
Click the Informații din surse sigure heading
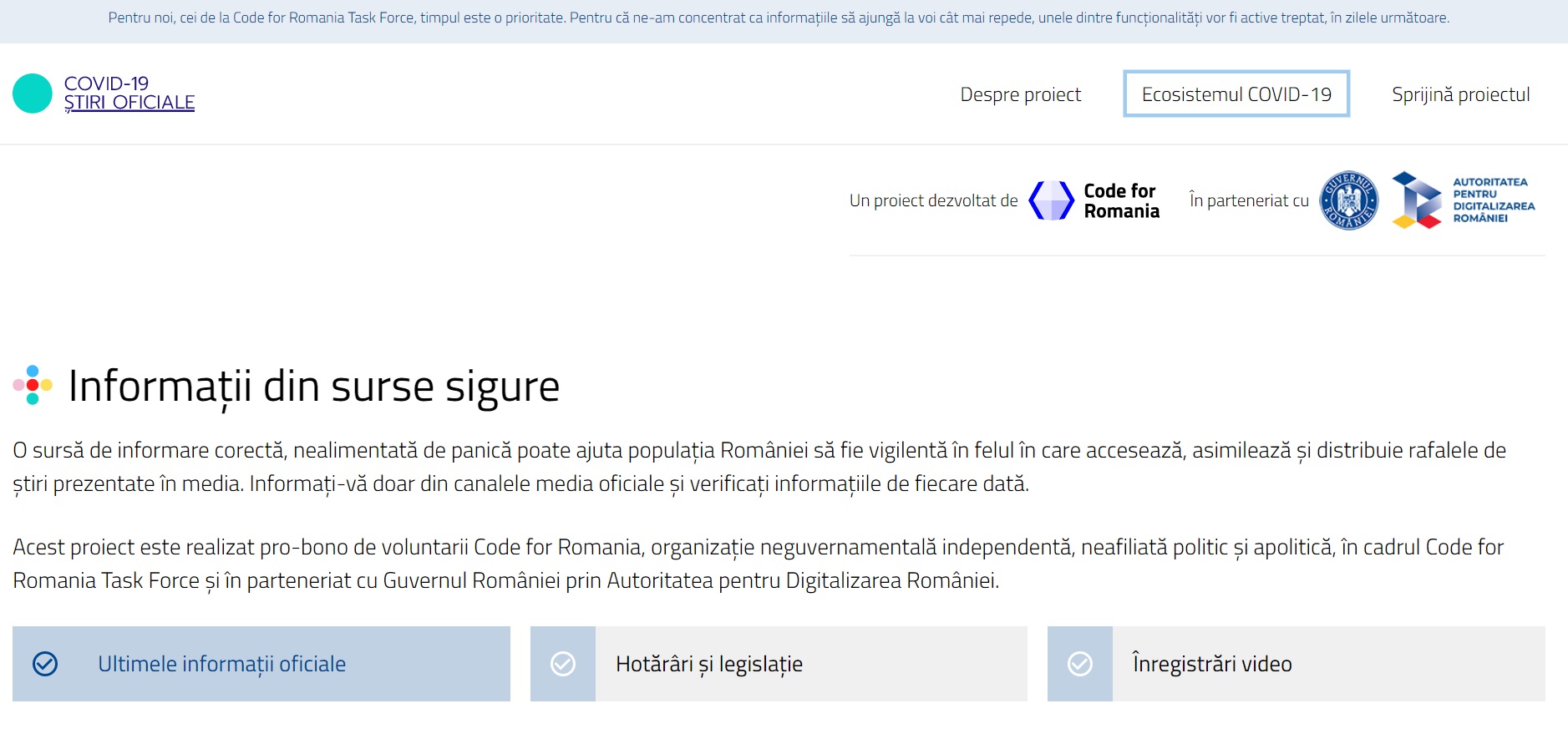[x=313, y=387]
